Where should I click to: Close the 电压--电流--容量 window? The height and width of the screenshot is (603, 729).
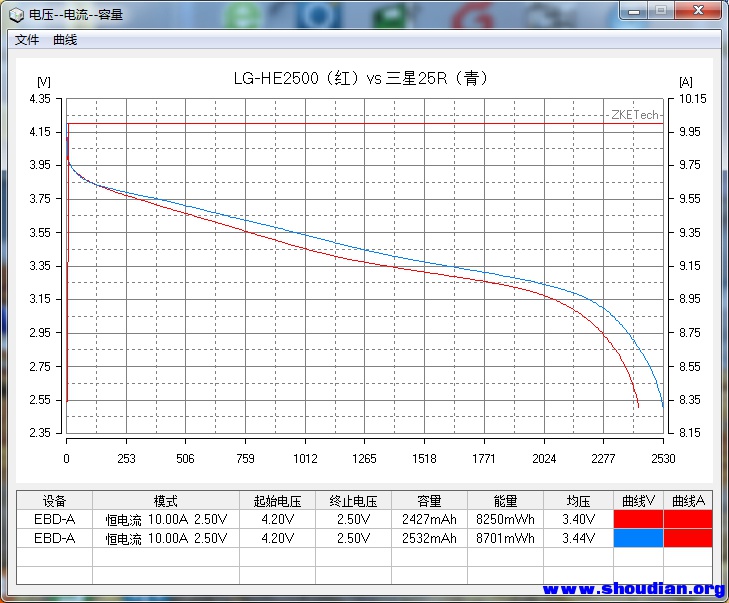(697, 11)
